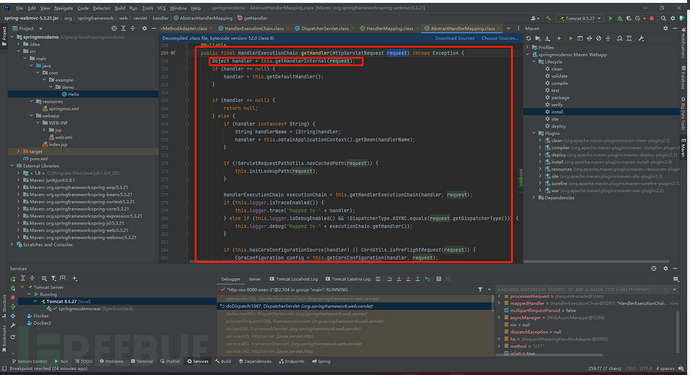Click Reload All Maven Projects icon
The width and height of the screenshot is (690, 375).
(529, 38)
